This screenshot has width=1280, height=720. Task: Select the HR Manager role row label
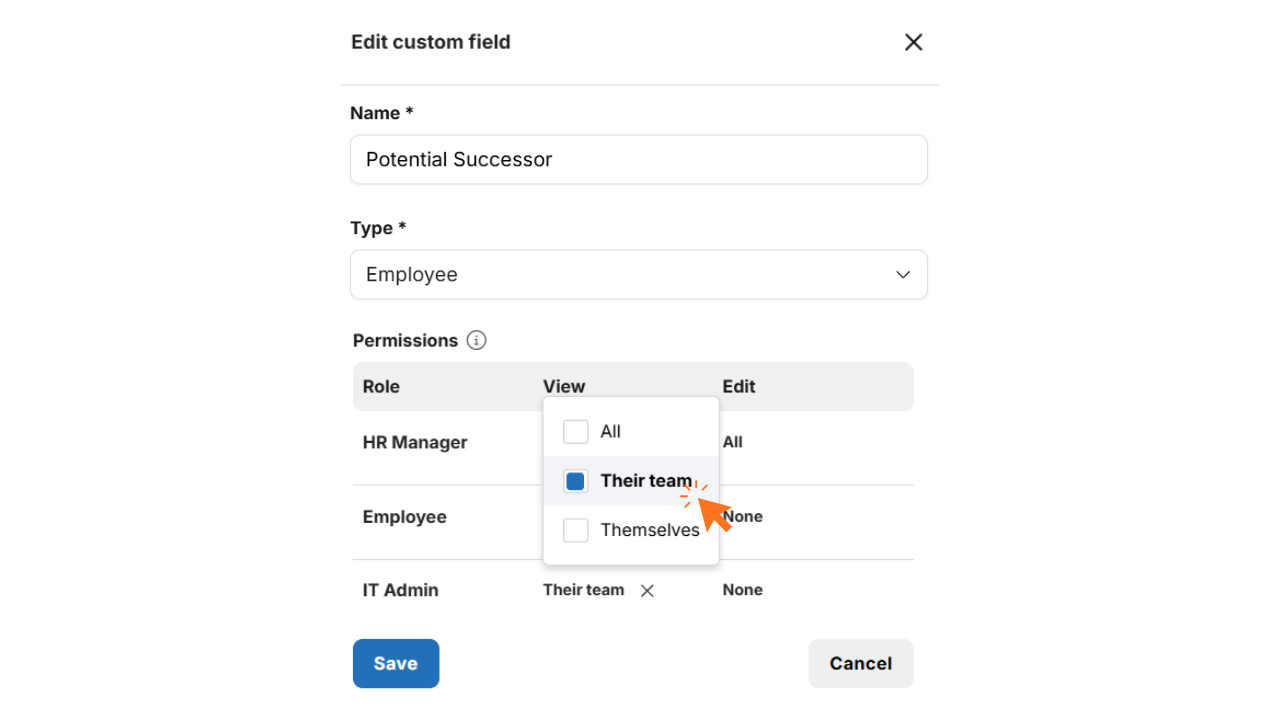pos(415,442)
